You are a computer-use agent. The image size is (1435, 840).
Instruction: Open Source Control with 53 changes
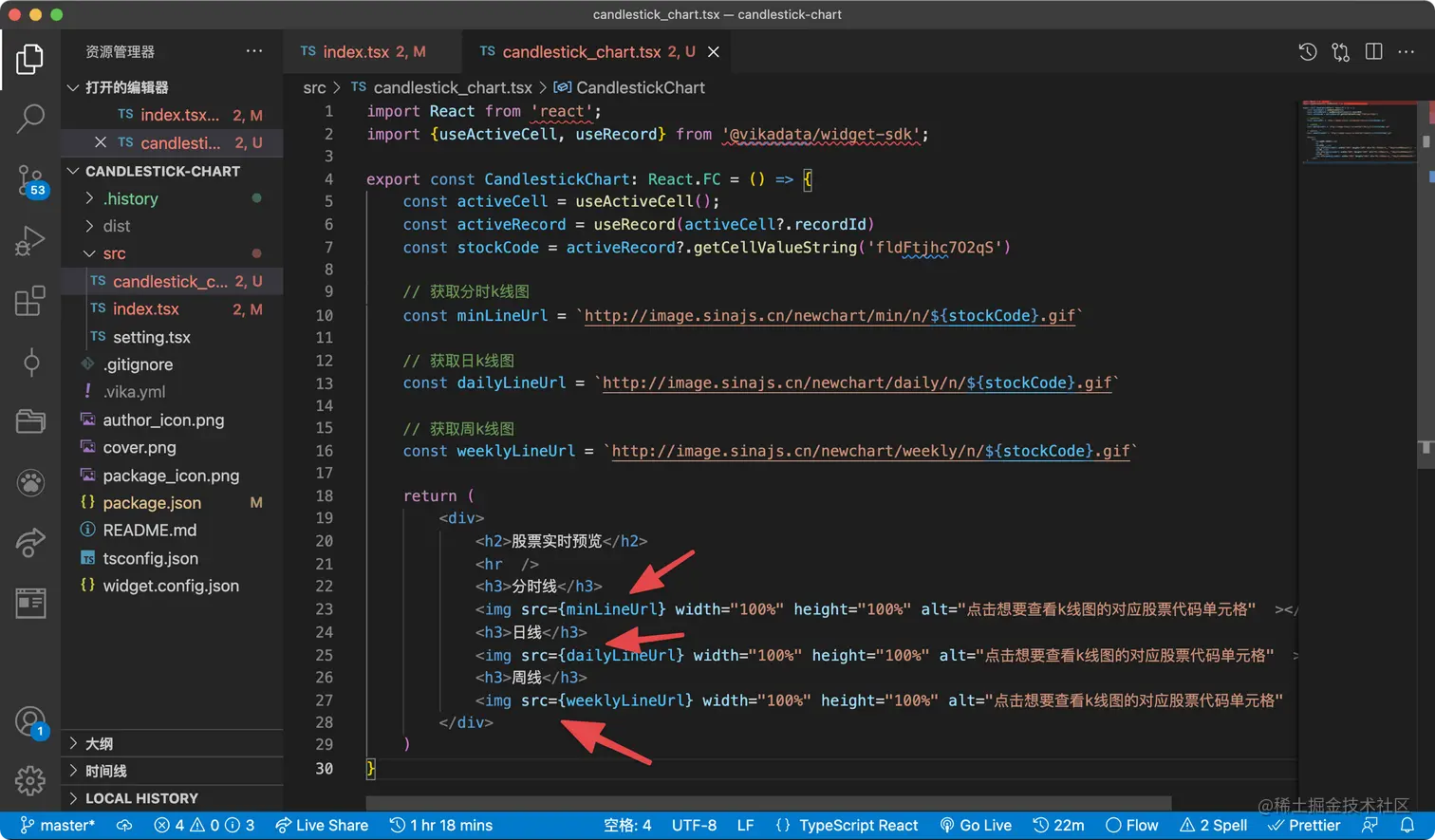click(x=30, y=179)
